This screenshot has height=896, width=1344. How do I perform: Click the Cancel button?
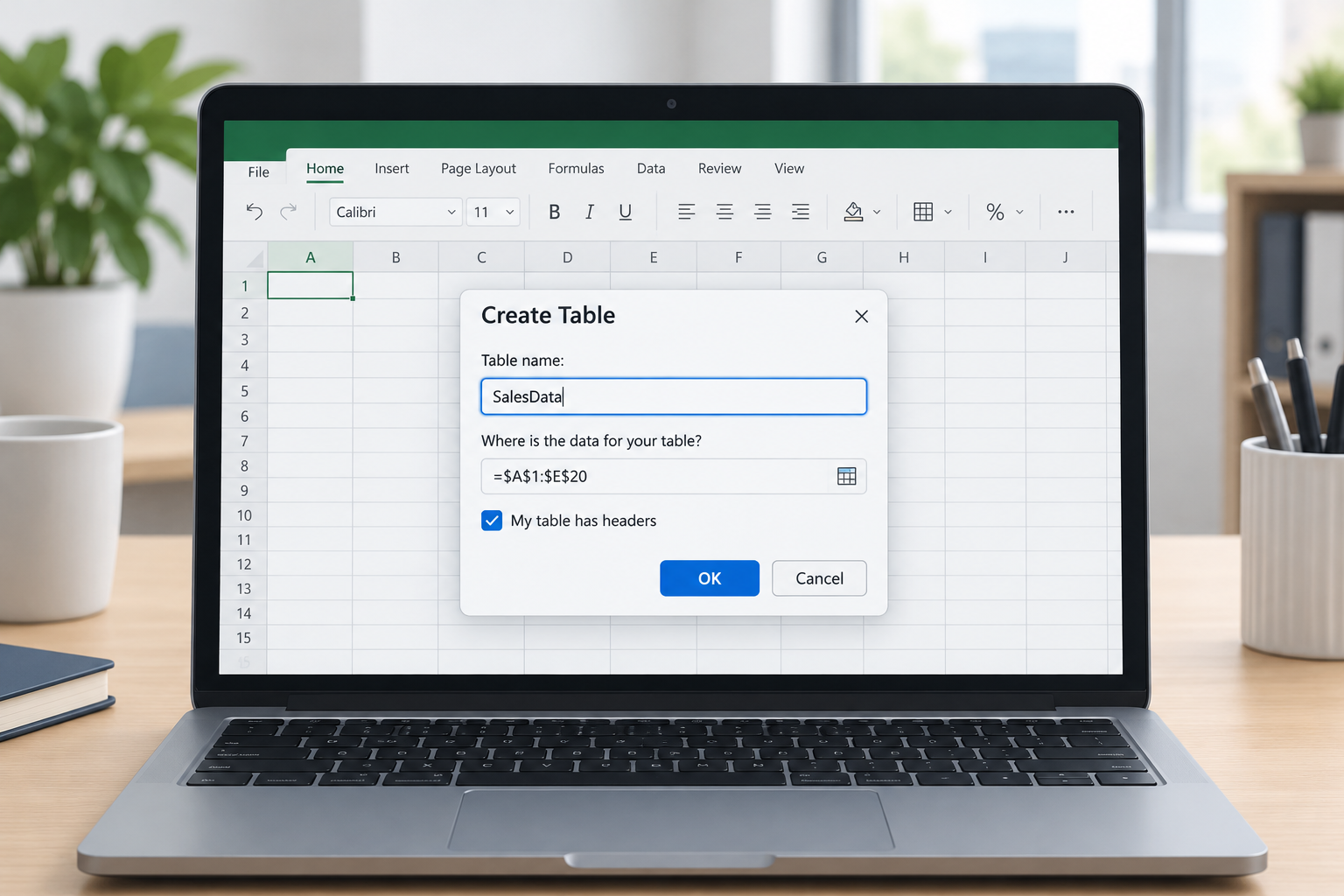click(x=820, y=578)
